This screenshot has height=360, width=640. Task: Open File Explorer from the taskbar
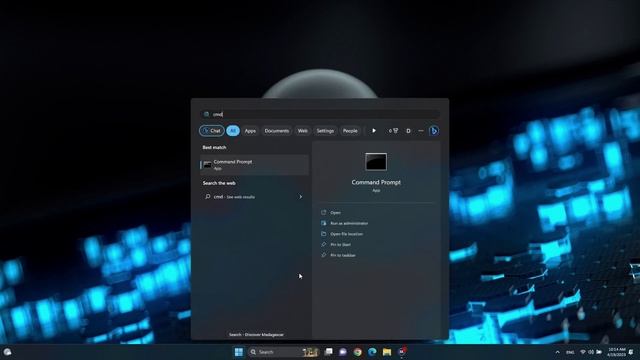pyautogui.click(x=387, y=352)
